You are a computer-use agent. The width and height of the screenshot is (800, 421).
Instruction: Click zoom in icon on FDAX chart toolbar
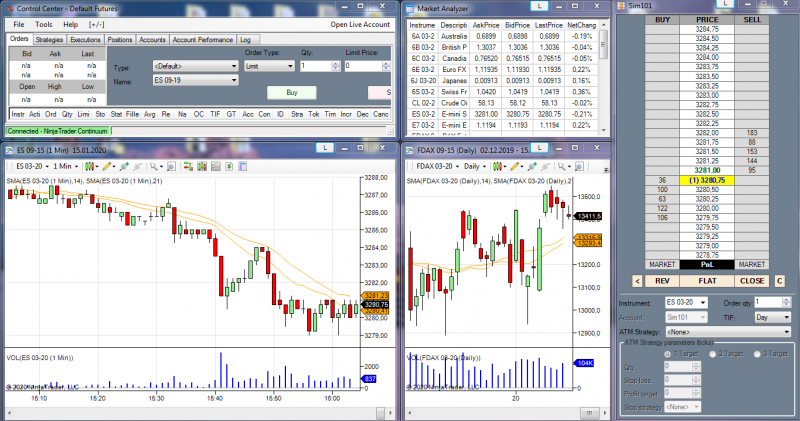coord(532,166)
